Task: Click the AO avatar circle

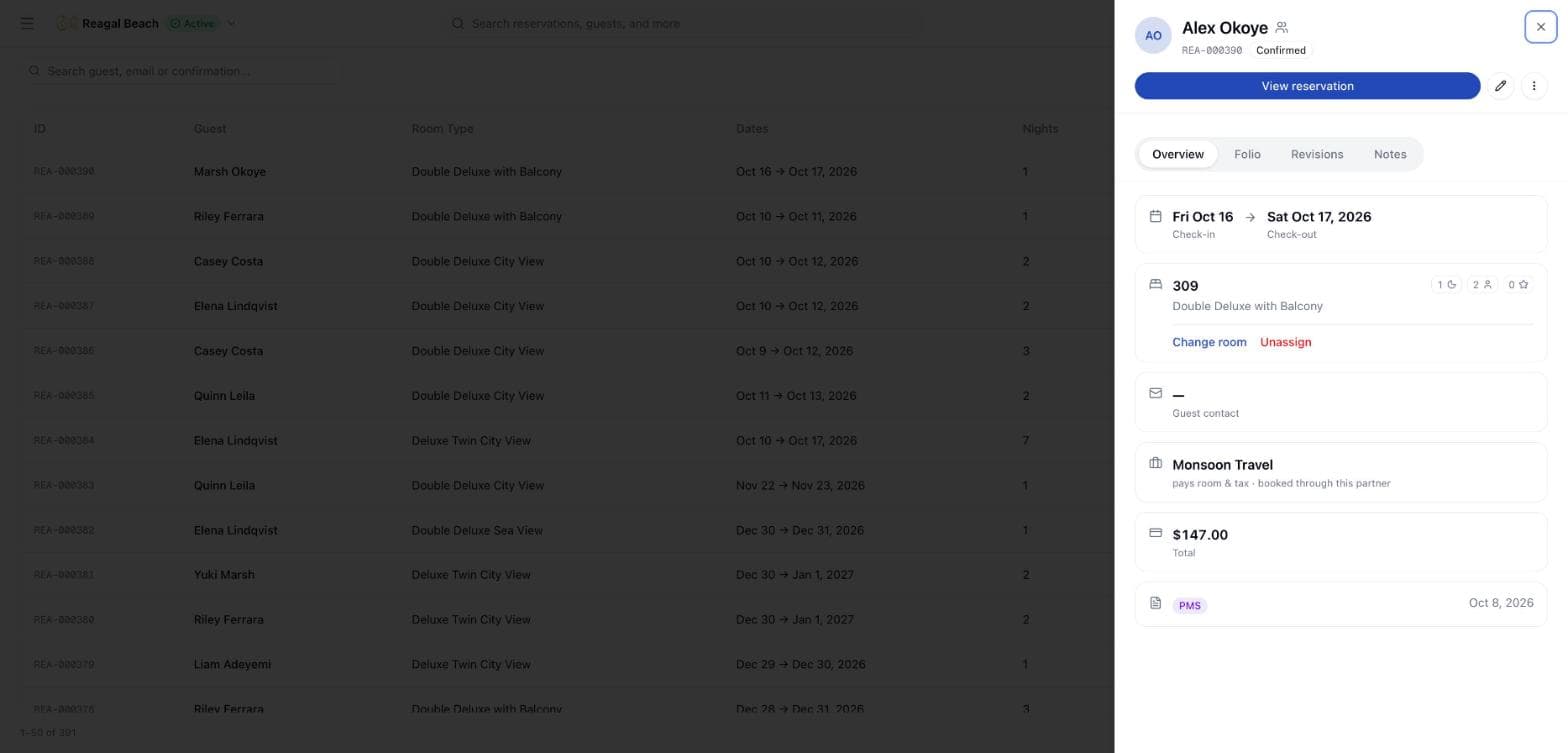Action: (1153, 35)
